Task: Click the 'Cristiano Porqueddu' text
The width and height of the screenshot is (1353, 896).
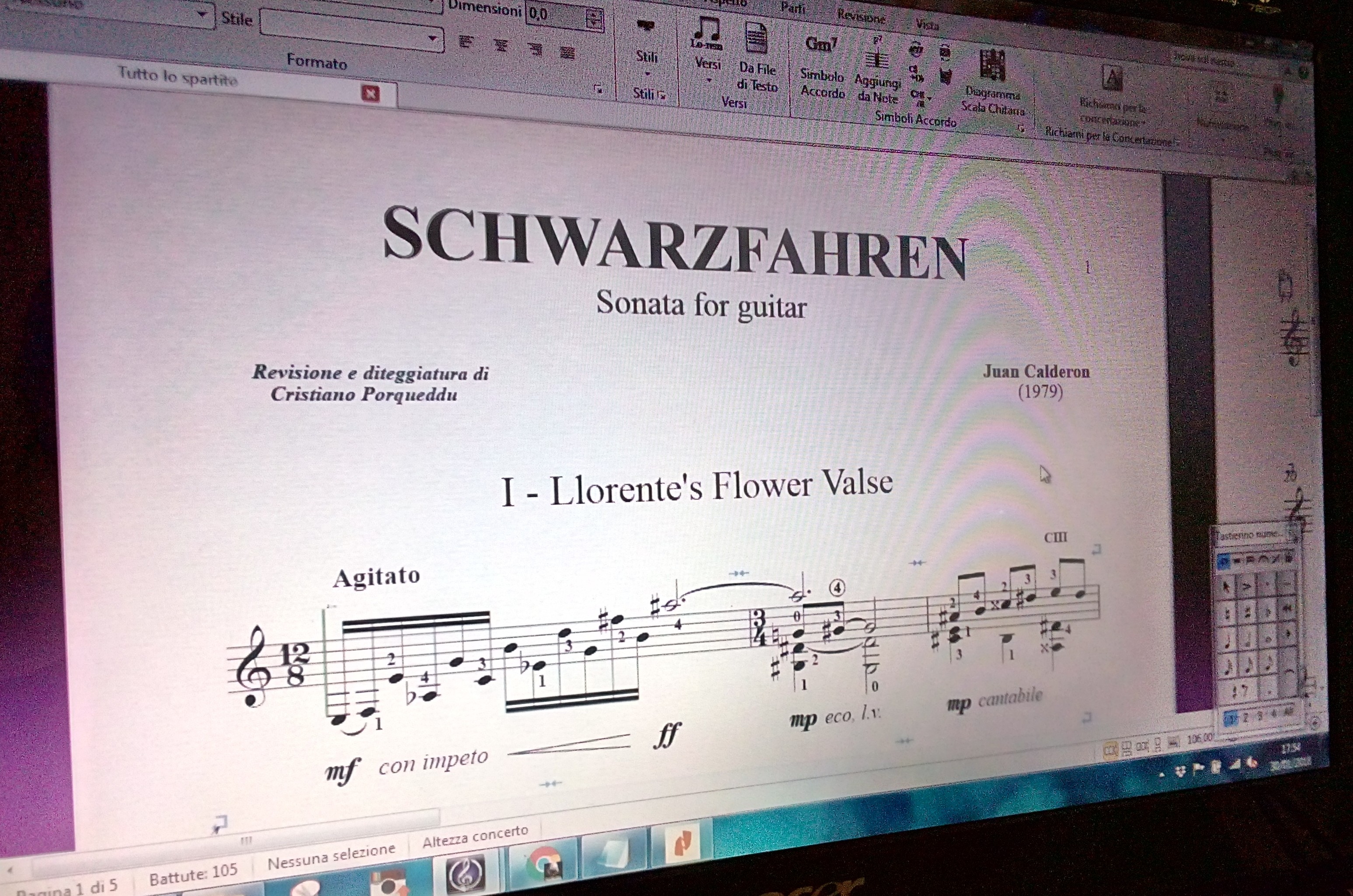Action: coord(364,394)
